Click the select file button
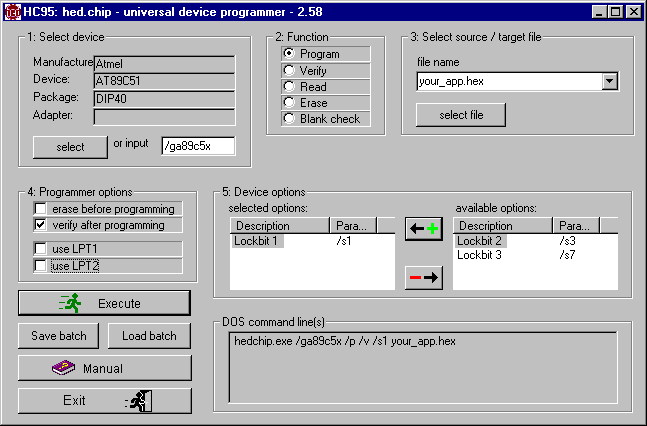The height and width of the screenshot is (426, 647). pyautogui.click(x=460, y=115)
